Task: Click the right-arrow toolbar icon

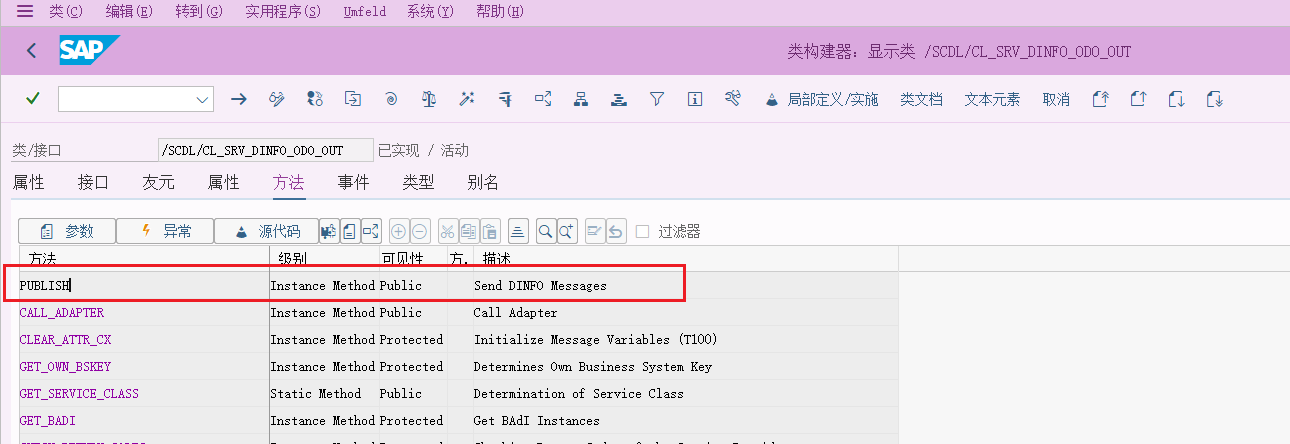Action: 239,98
